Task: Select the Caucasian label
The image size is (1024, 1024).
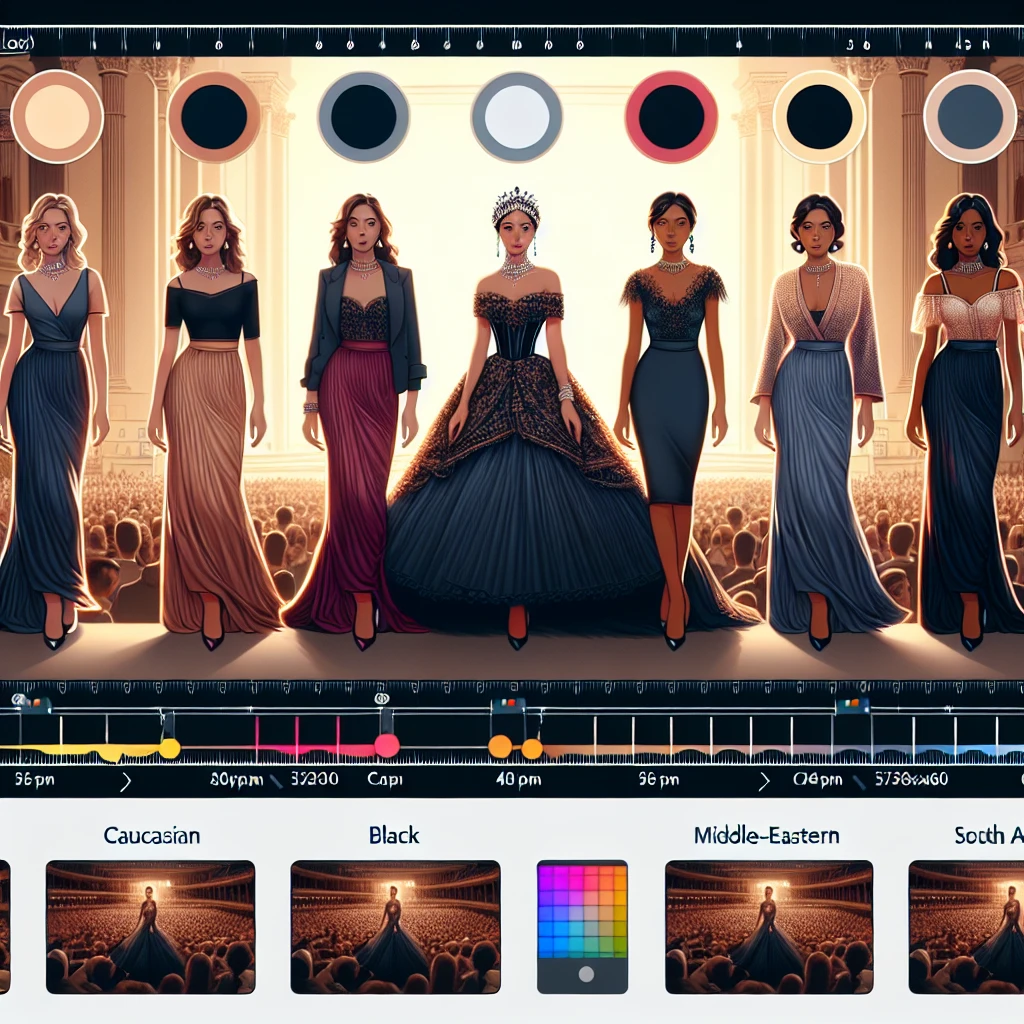Action: [152, 835]
